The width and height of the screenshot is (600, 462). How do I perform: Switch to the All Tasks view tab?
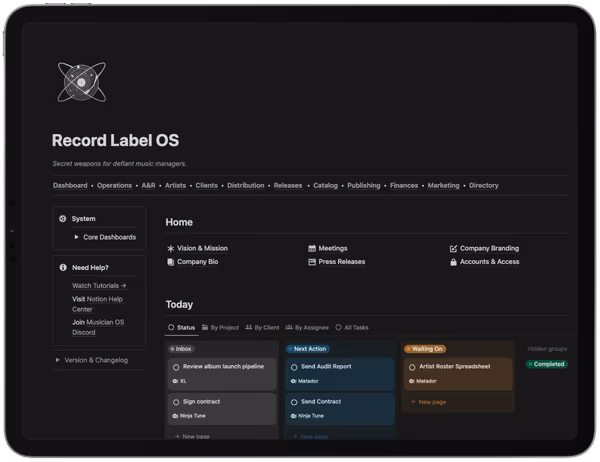coord(352,328)
